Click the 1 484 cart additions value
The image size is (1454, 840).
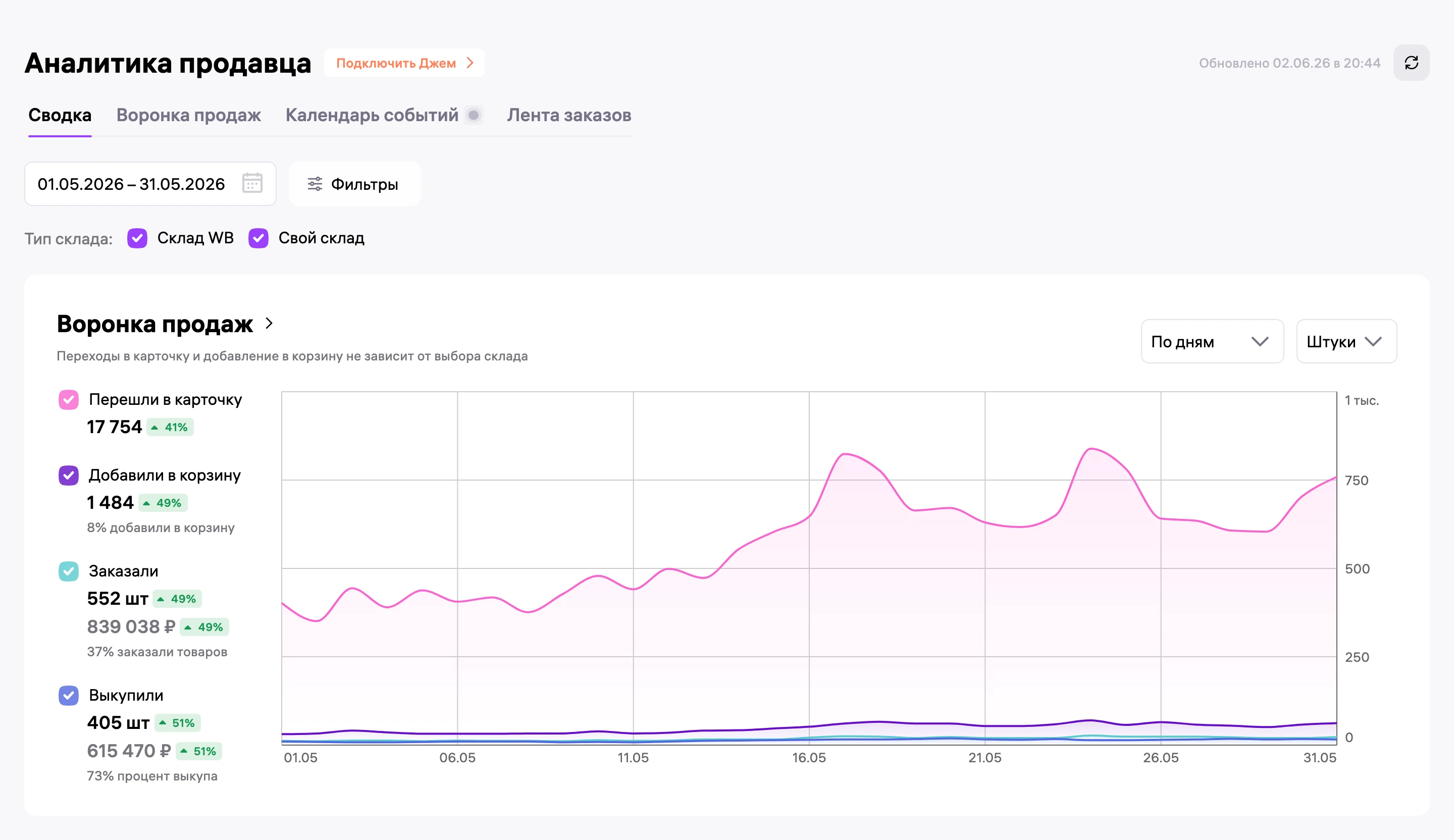pyautogui.click(x=110, y=503)
